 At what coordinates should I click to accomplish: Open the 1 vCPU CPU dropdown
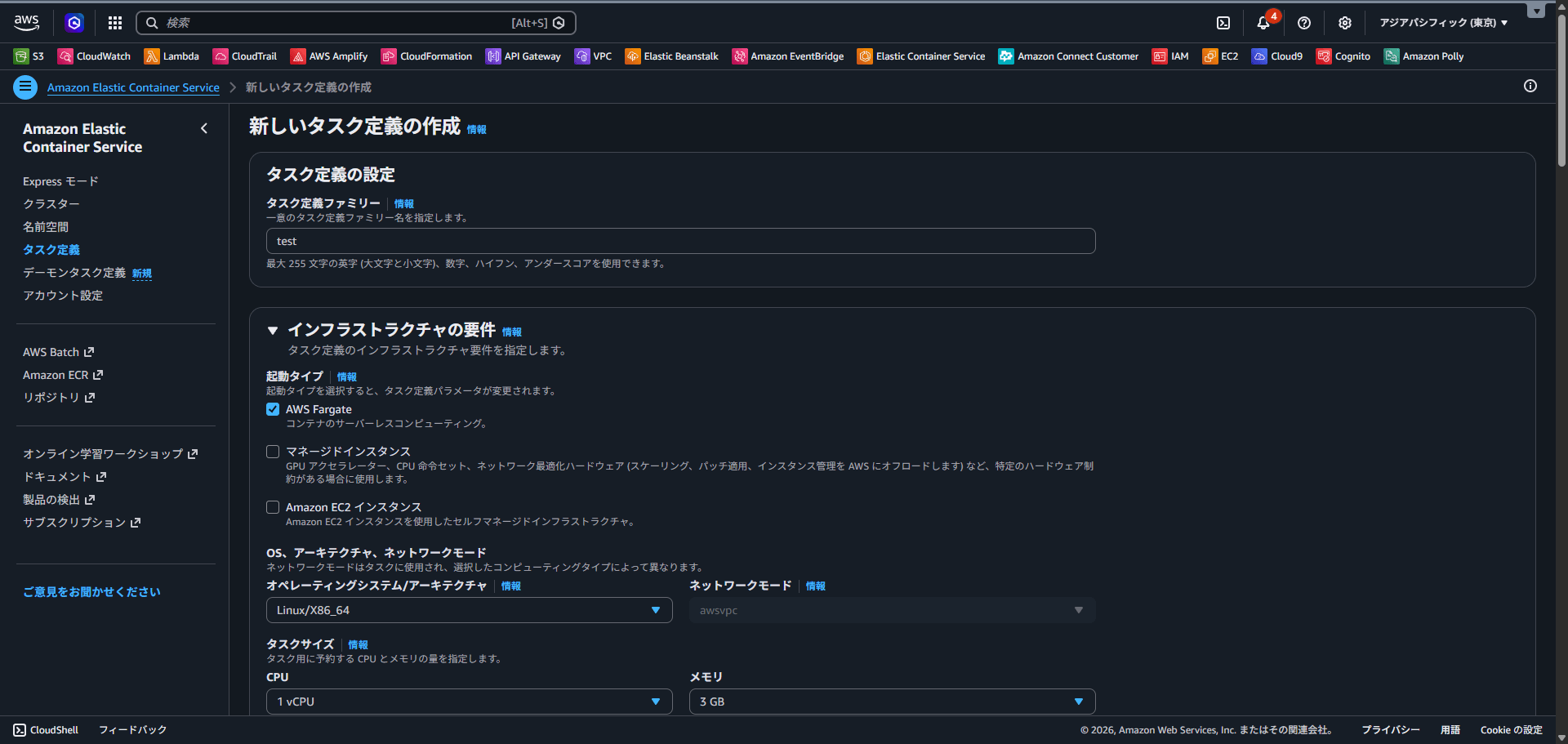point(470,702)
